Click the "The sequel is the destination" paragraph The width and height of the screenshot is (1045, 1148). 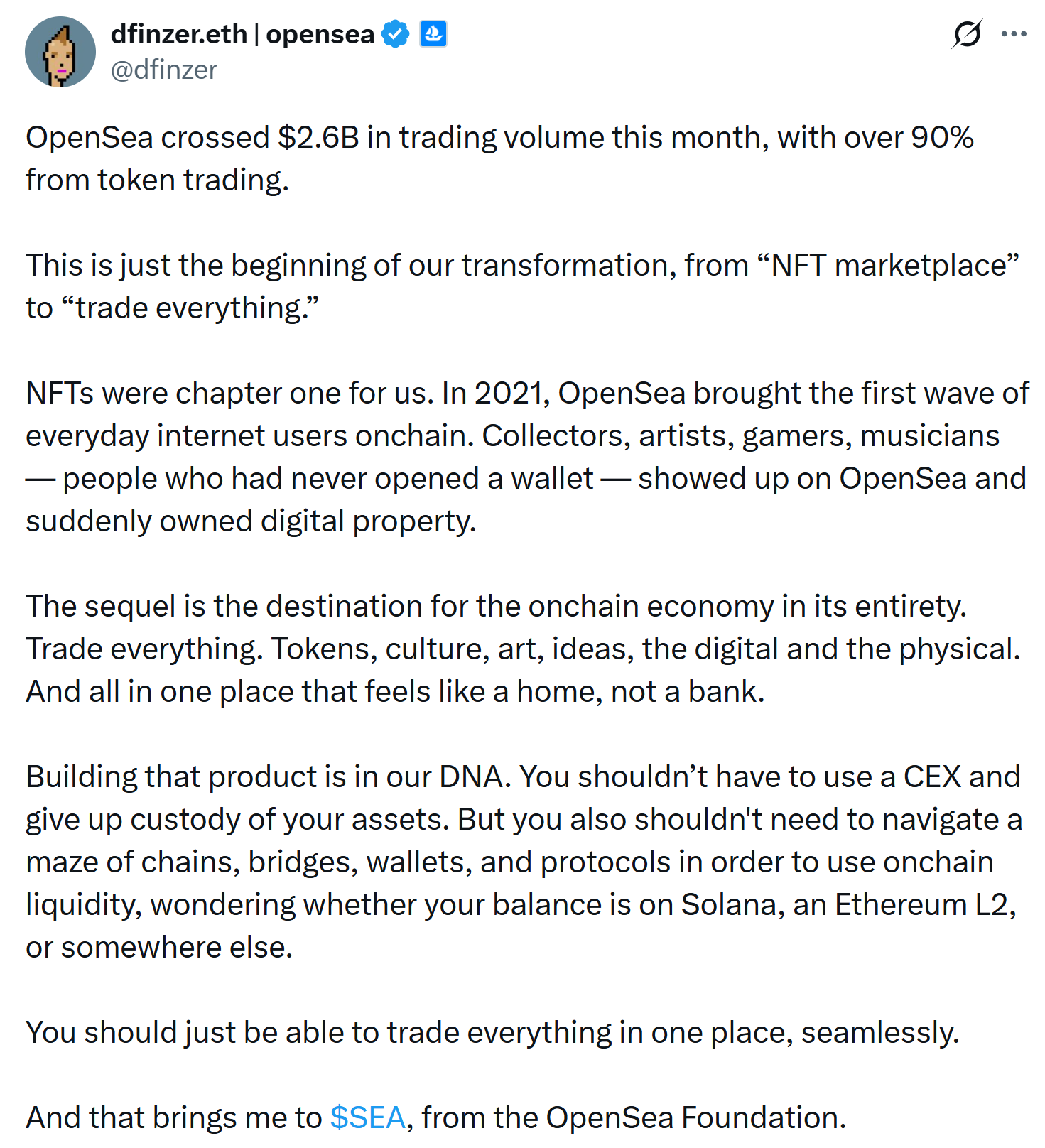point(496,607)
